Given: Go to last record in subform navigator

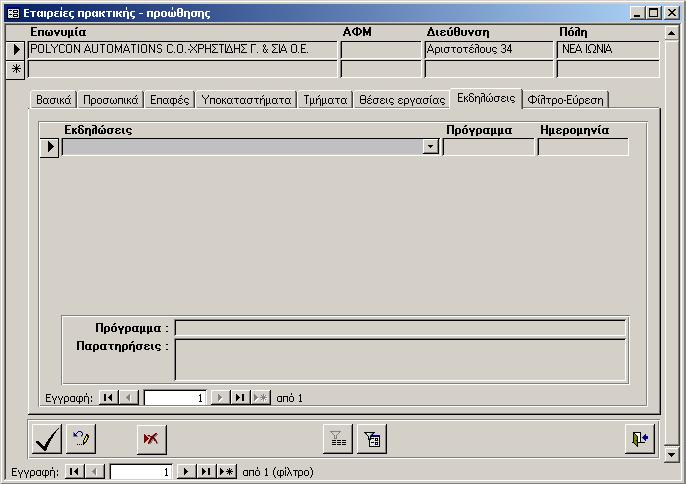Looking at the screenshot, I should tap(240, 398).
